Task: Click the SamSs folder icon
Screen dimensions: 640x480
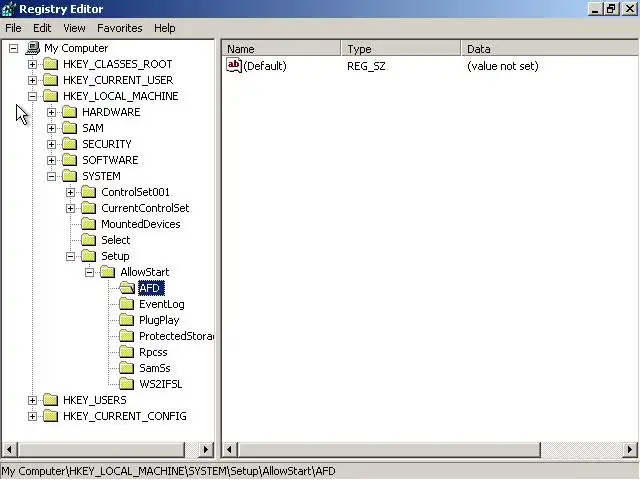Action: (x=127, y=368)
